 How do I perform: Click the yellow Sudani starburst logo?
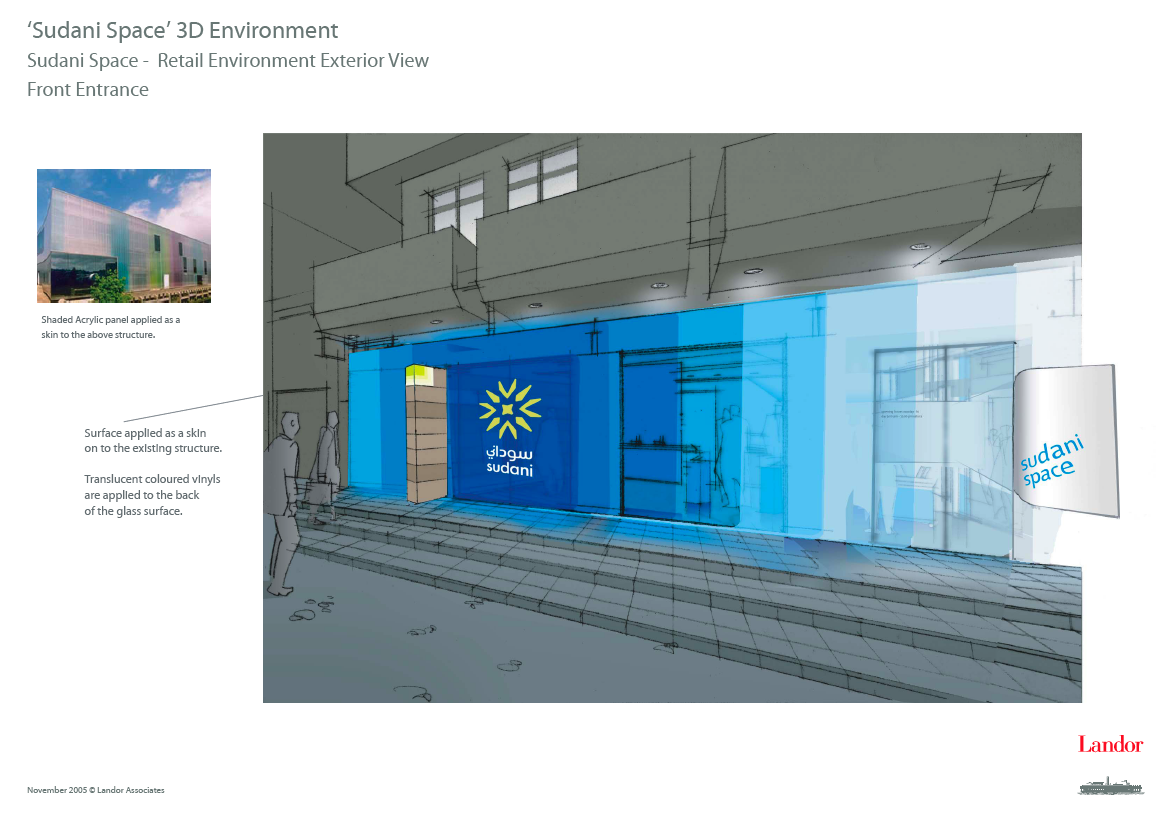point(510,409)
